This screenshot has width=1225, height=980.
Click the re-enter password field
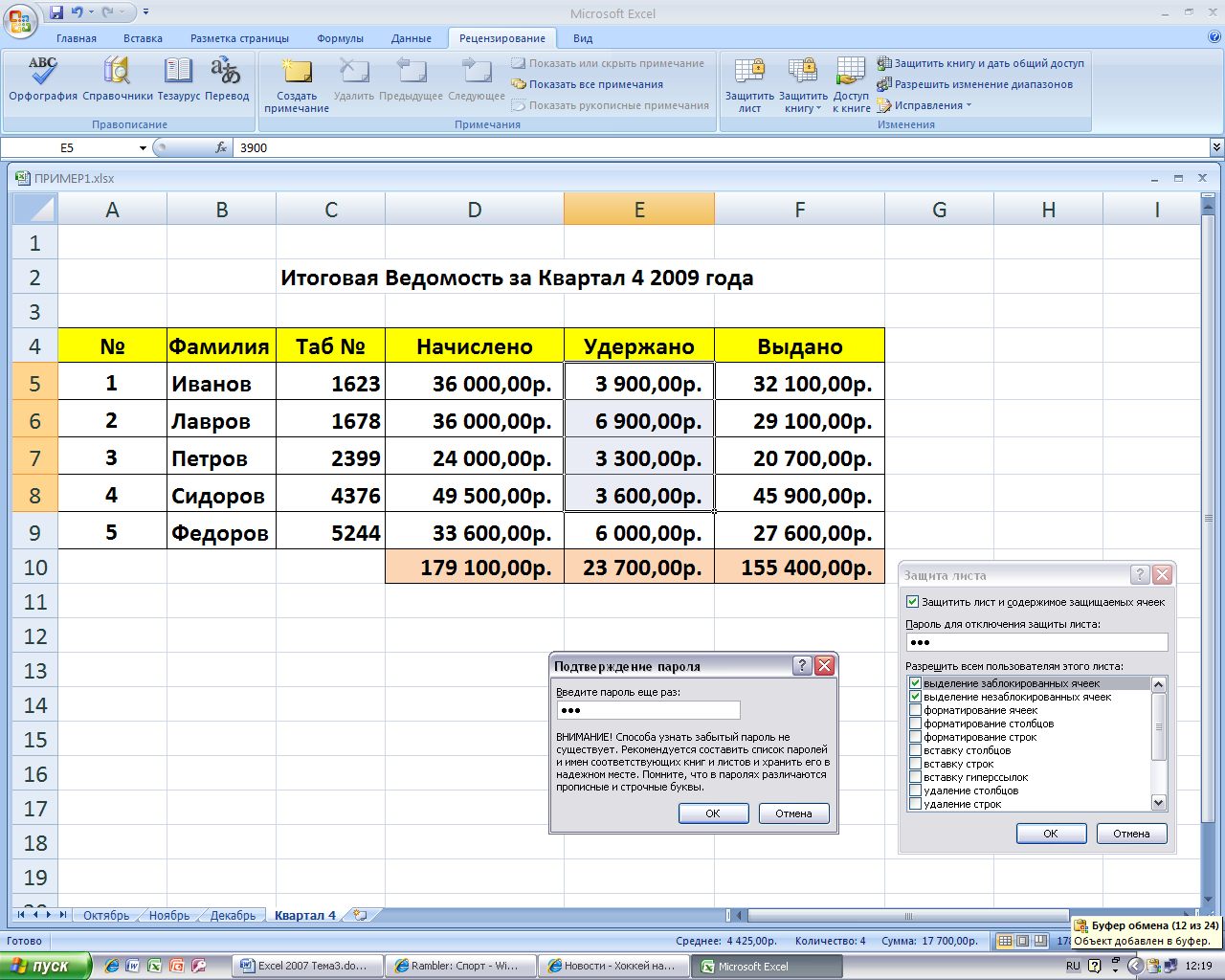pyautogui.click(x=648, y=710)
